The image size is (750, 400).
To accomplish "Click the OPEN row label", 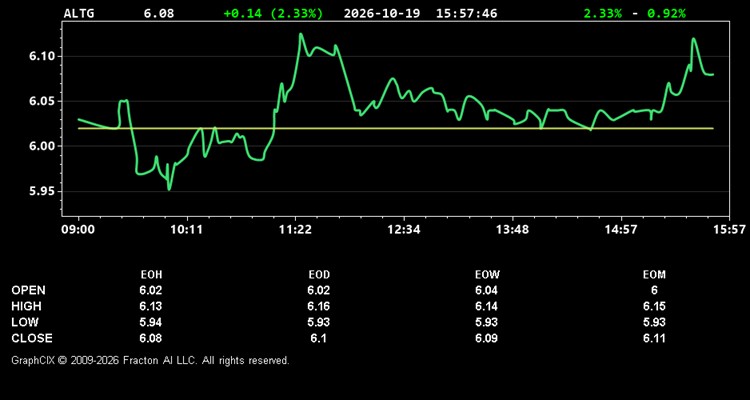I will [28, 290].
